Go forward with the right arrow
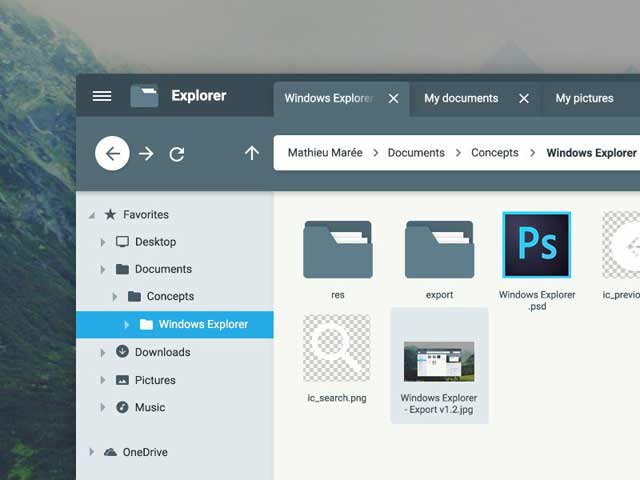This screenshot has width=640, height=480. (146, 154)
